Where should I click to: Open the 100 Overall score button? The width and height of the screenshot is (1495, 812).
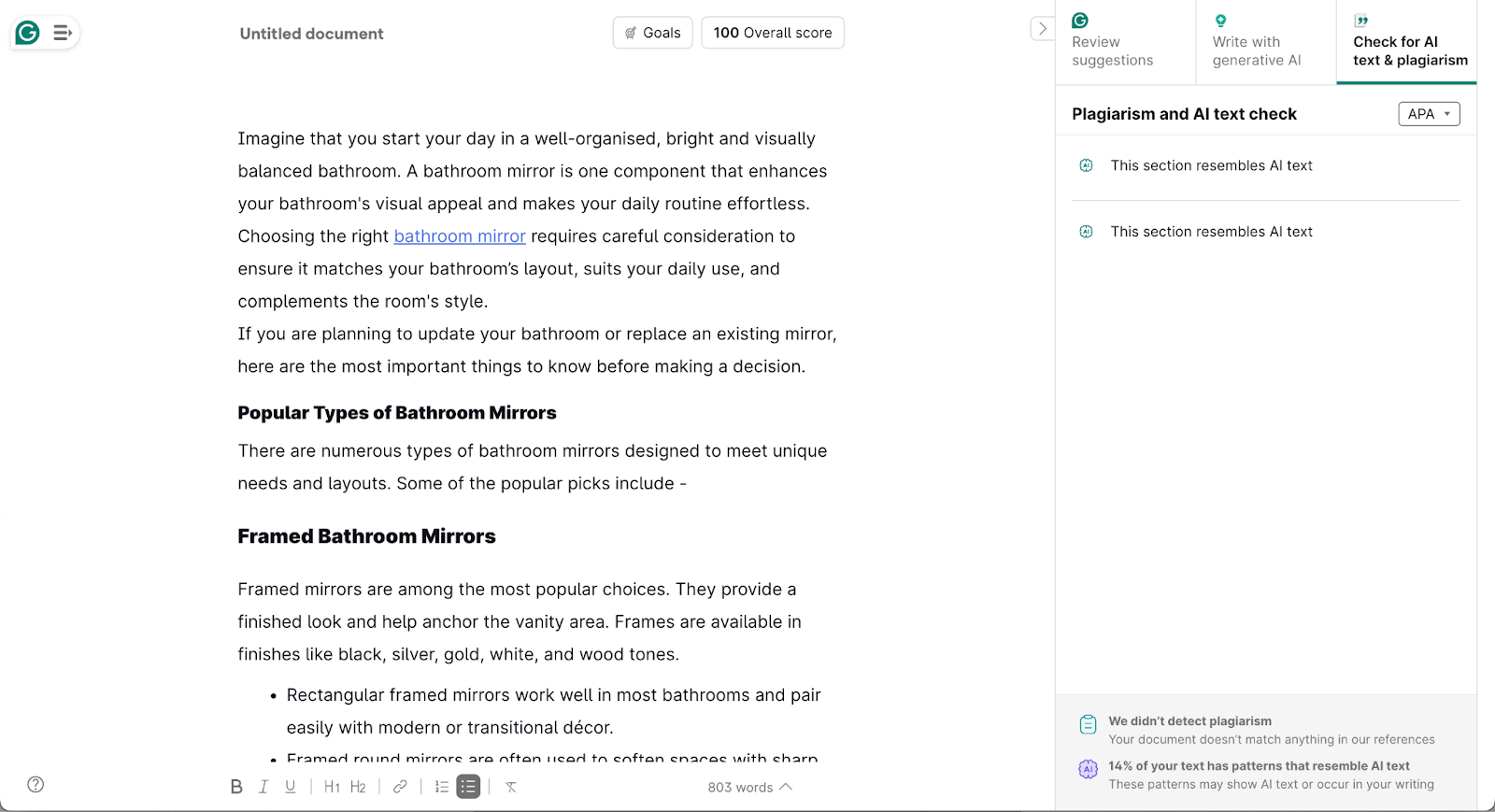[x=772, y=33]
